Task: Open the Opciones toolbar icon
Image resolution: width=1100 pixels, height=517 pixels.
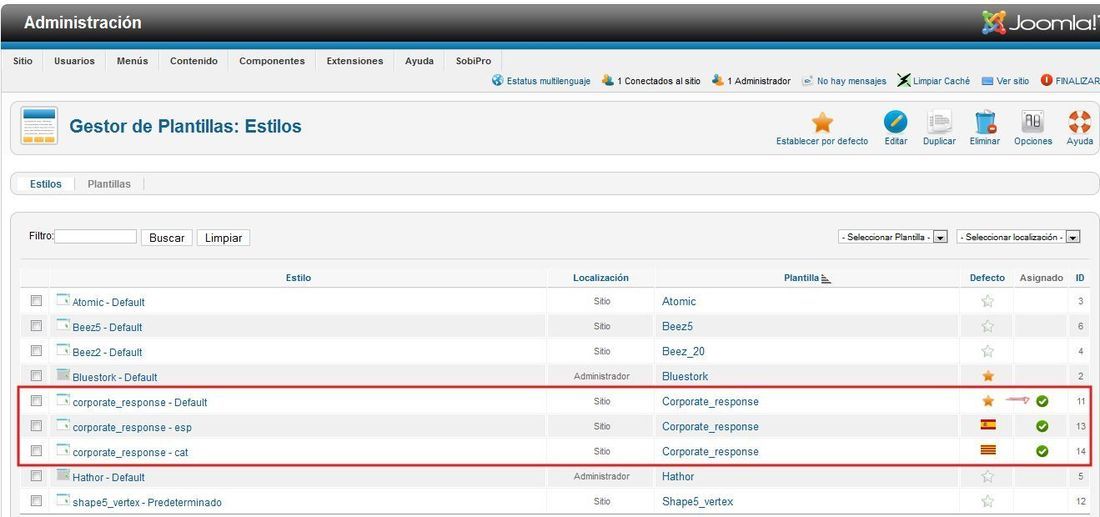Action: pos(1033,122)
